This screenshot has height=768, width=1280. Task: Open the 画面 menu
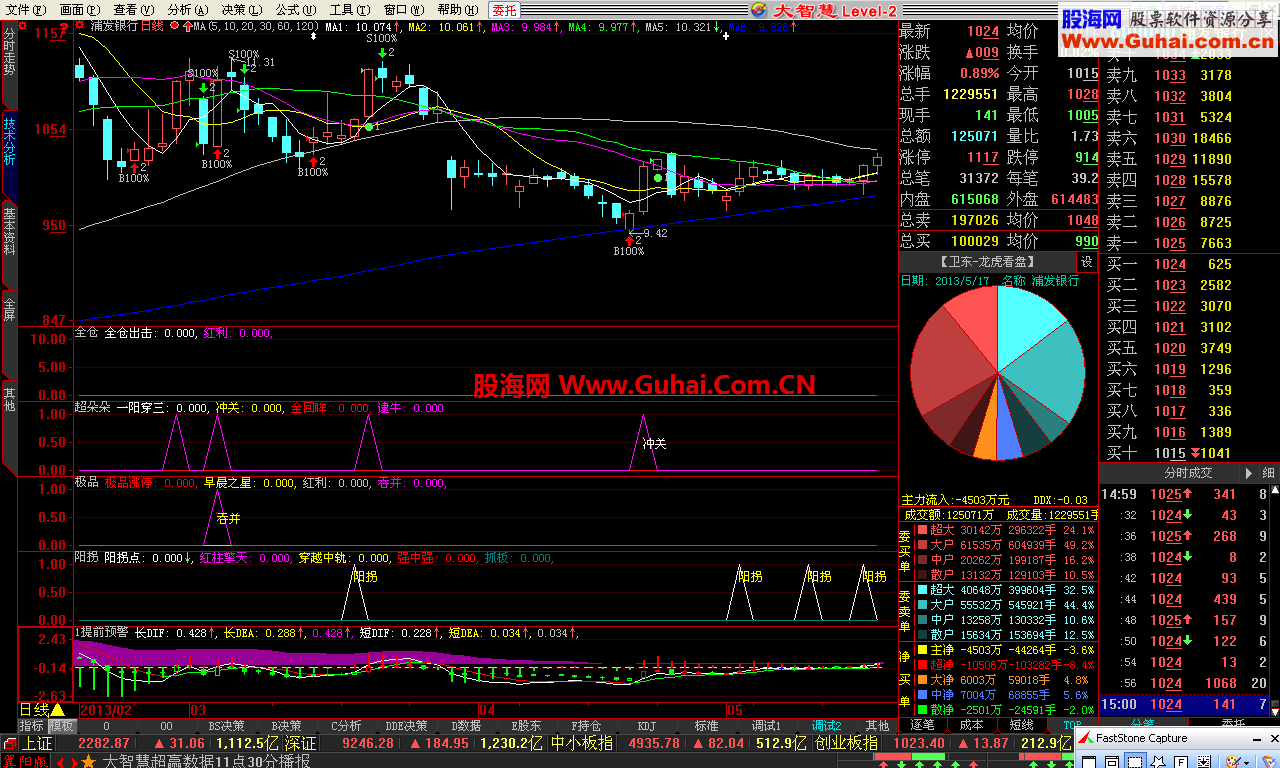tap(79, 9)
